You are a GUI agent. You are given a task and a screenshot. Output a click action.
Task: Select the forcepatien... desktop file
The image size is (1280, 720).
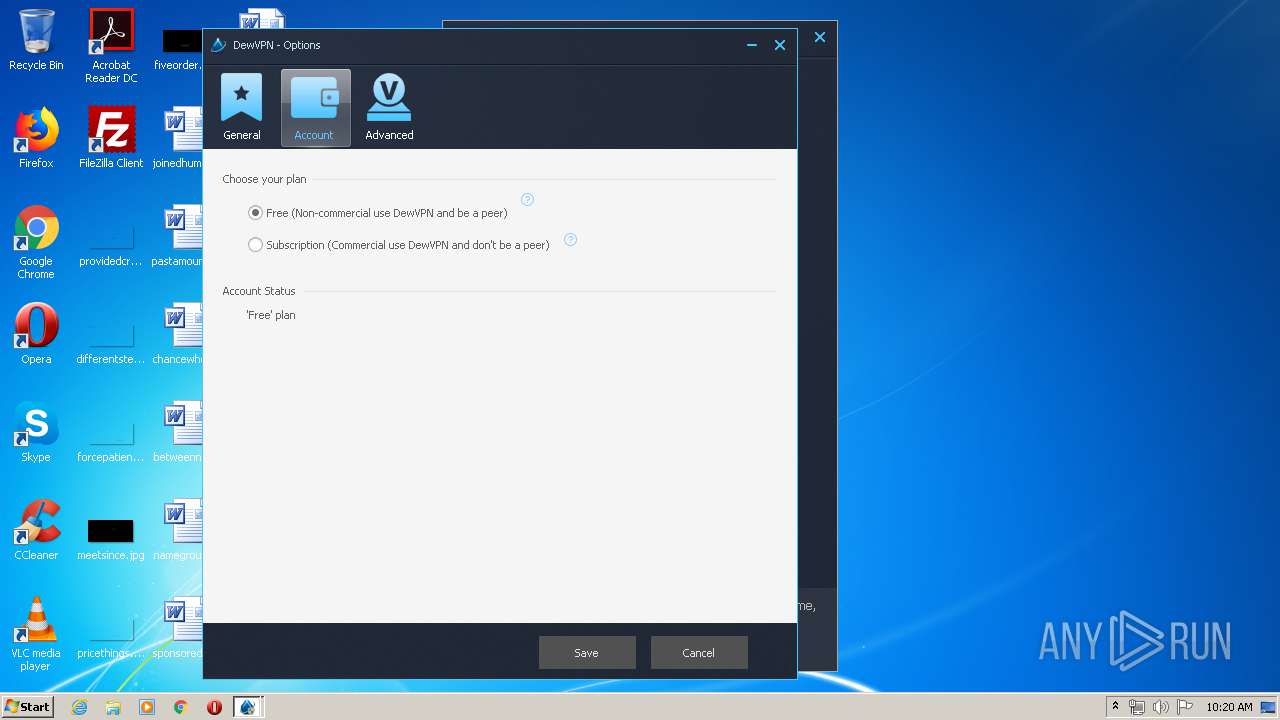pyautogui.click(x=111, y=440)
